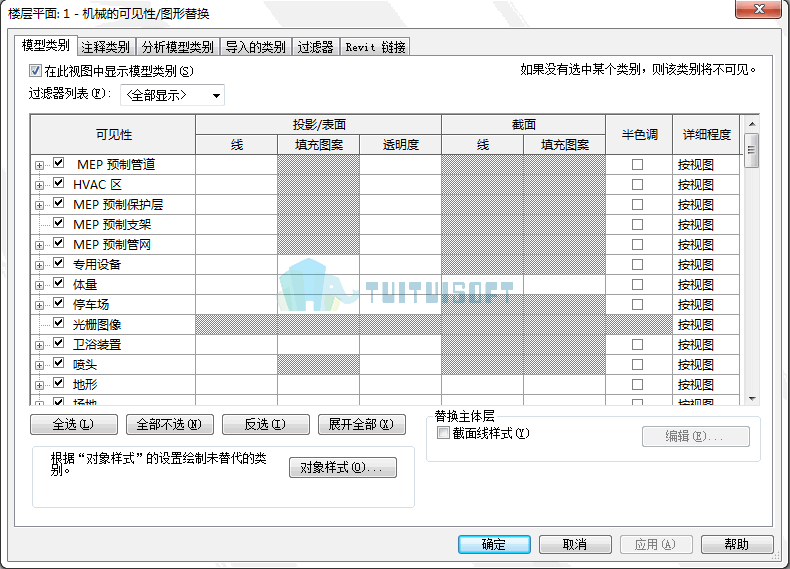
Task: Expand the 停车场 category
Action: click(x=39, y=305)
